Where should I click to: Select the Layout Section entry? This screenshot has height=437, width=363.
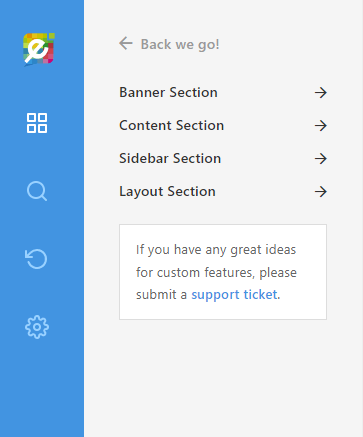tap(223, 192)
